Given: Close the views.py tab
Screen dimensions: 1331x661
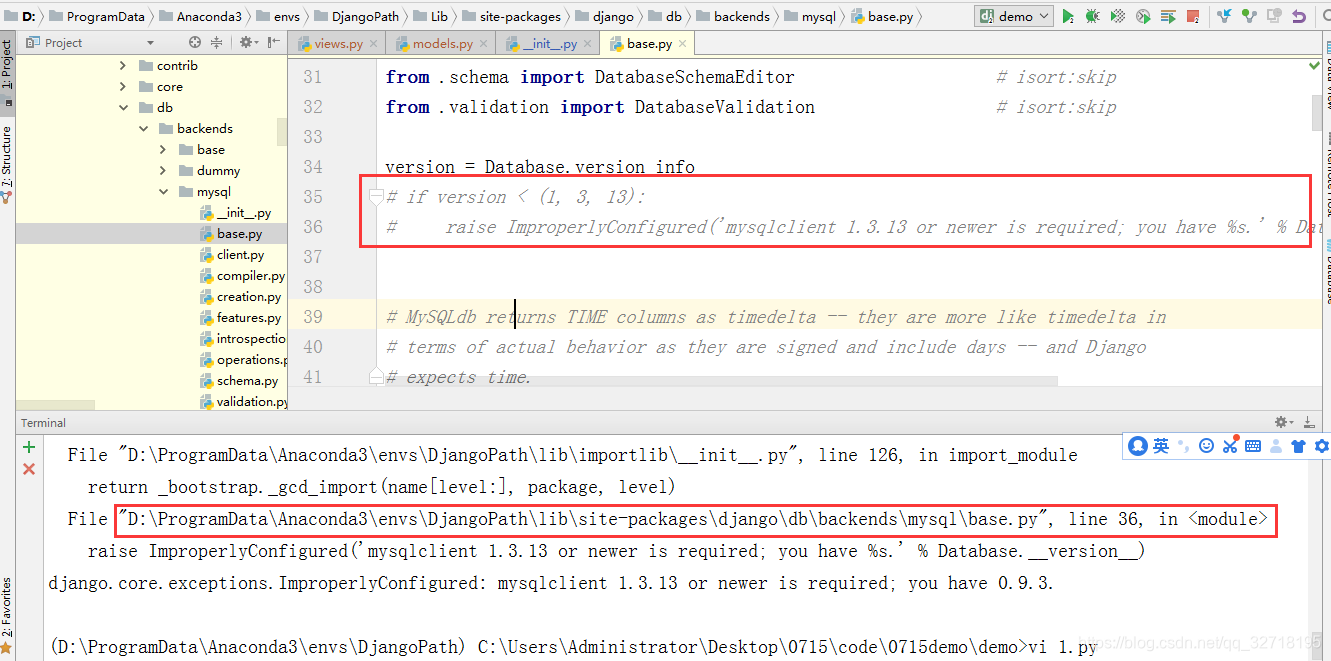Looking at the screenshot, I should [373, 43].
